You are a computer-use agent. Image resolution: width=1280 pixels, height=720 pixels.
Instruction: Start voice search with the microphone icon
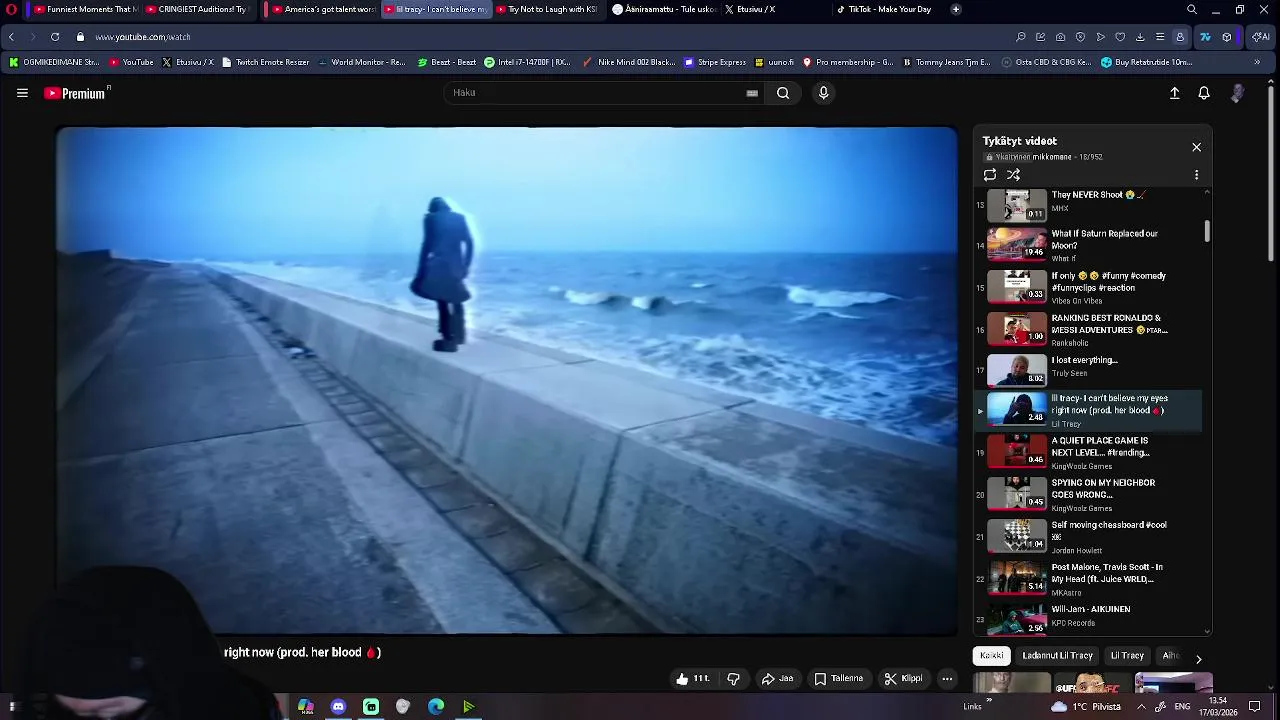point(823,93)
